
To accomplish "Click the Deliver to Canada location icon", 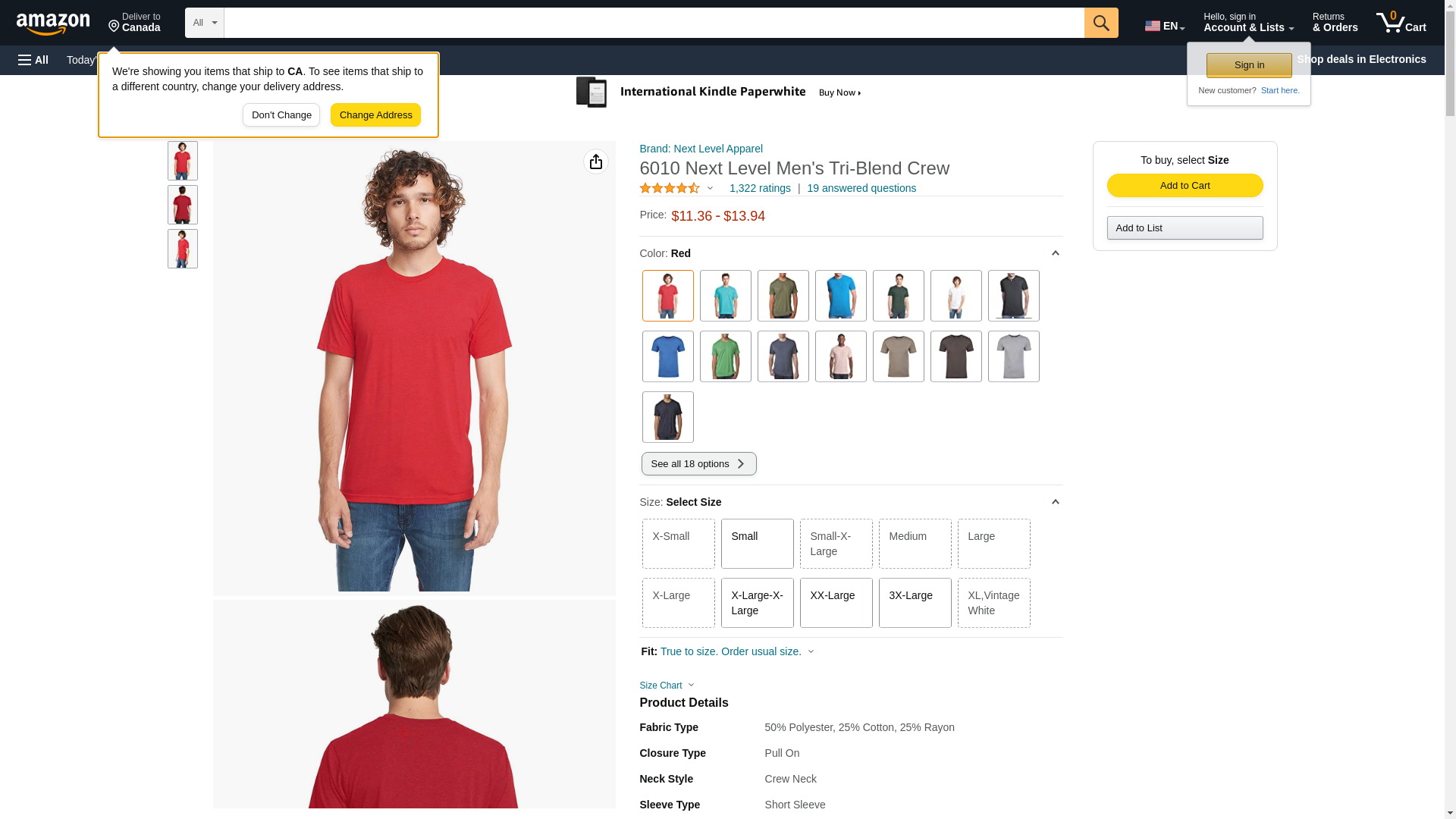I will tap(114, 27).
